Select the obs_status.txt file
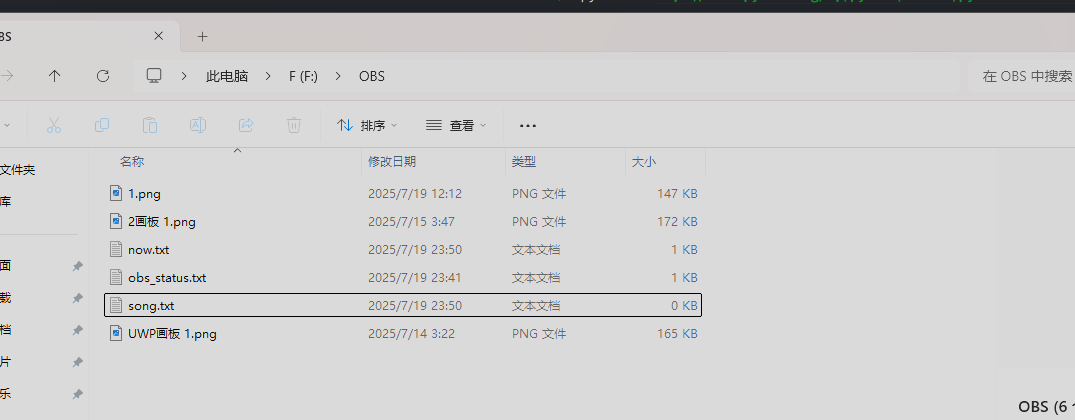Viewport: 1075px width, 420px height. (x=167, y=277)
